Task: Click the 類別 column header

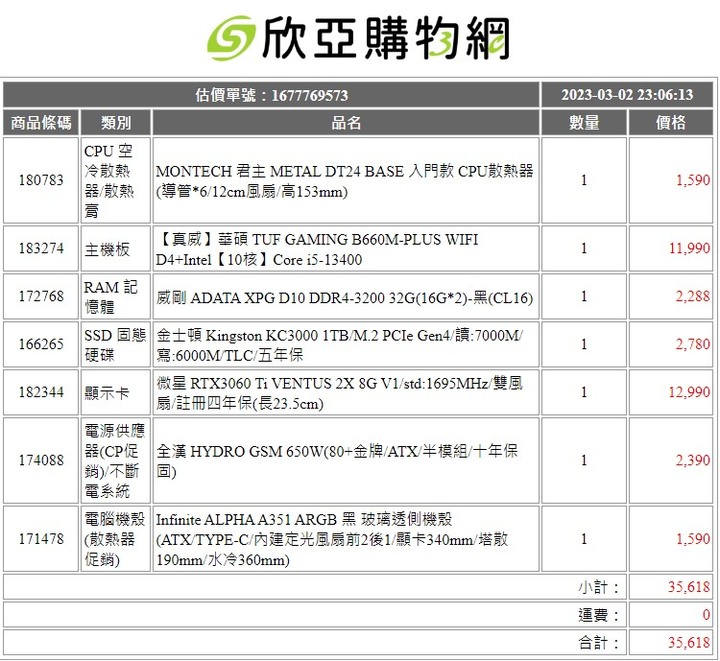Action: coord(116,123)
